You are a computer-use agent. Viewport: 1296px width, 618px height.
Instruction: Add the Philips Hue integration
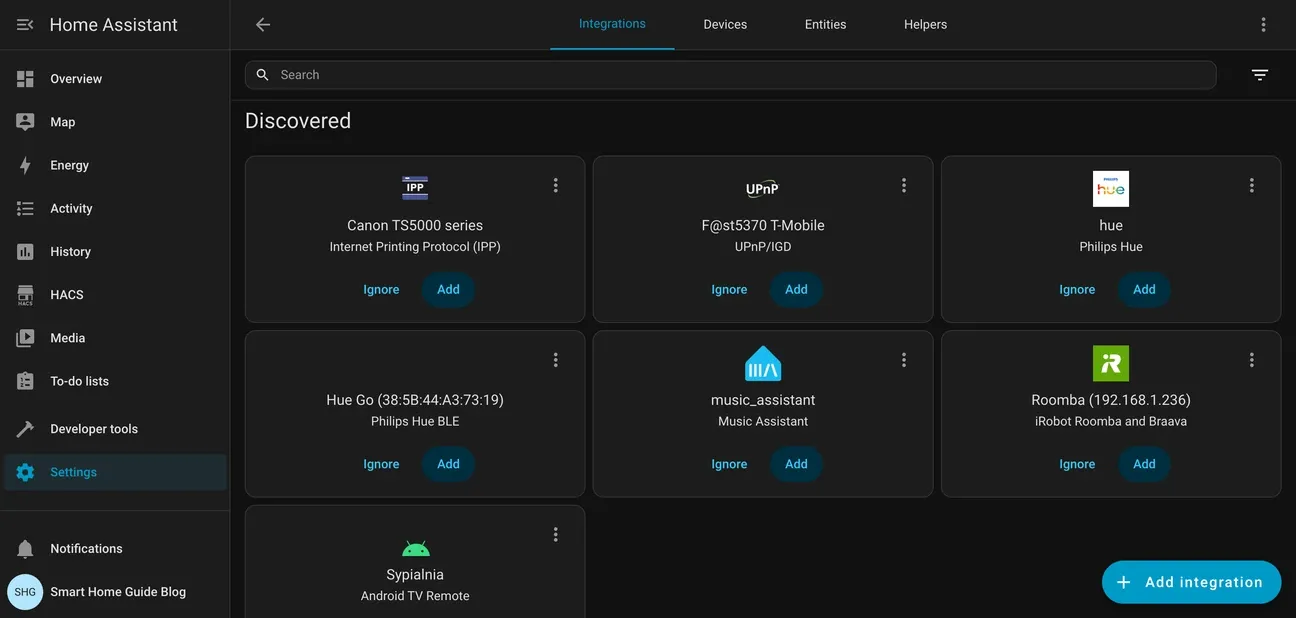[x=1144, y=290]
